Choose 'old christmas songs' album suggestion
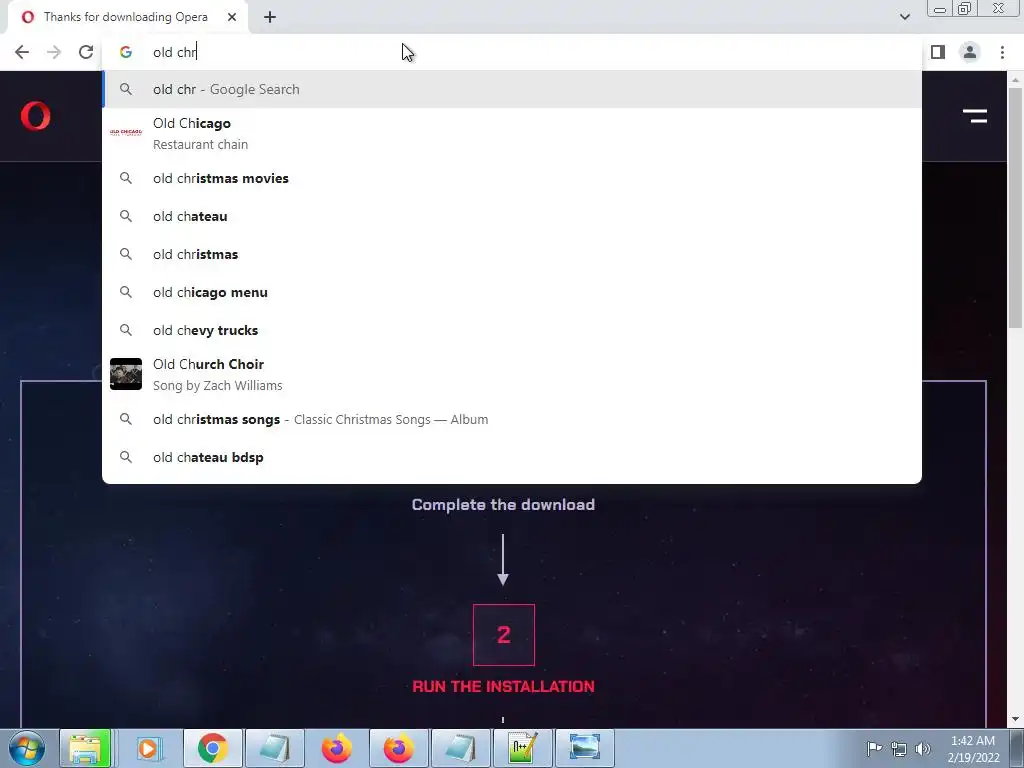The height and width of the screenshot is (768, 1024). coord(512,419)
